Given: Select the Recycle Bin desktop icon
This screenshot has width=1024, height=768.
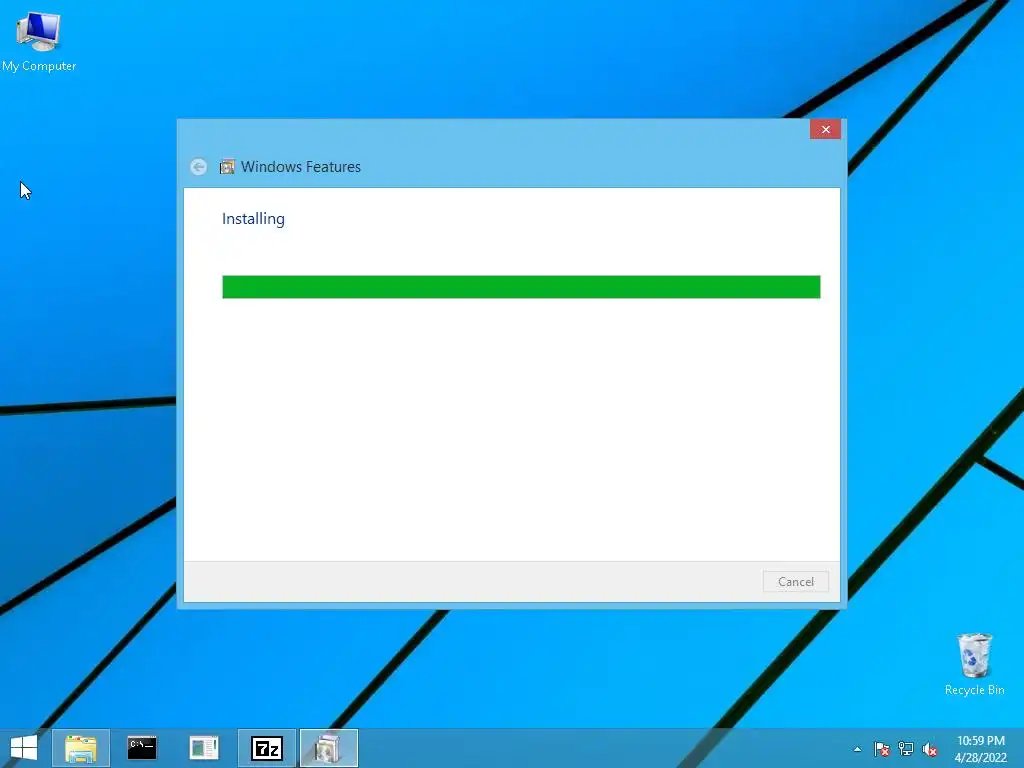Looking at the screenshot, I should [x=974, y=664].
